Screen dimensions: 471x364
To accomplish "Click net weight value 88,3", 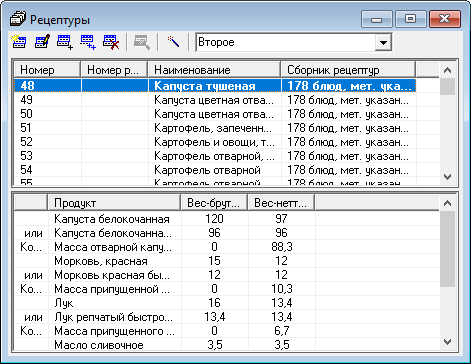I will 282,247.
